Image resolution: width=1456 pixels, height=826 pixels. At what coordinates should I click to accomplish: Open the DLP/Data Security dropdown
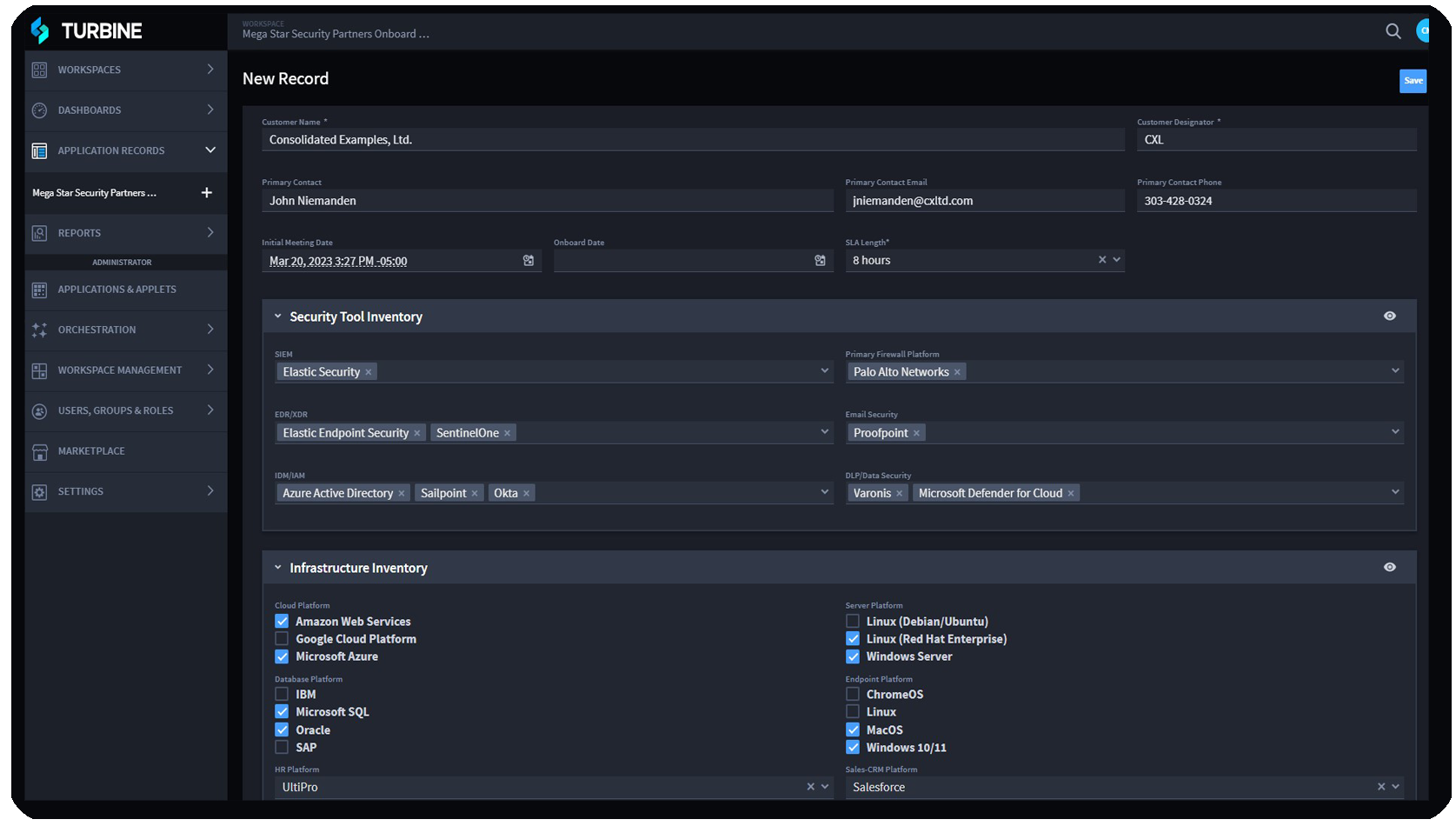coord(1395,491)
